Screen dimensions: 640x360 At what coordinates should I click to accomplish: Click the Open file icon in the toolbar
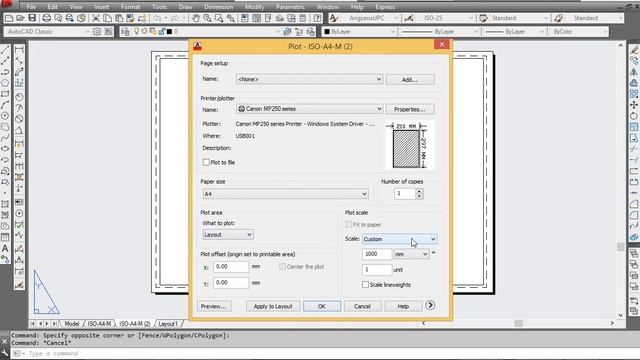pyautogui.click(x=20, y=18)
